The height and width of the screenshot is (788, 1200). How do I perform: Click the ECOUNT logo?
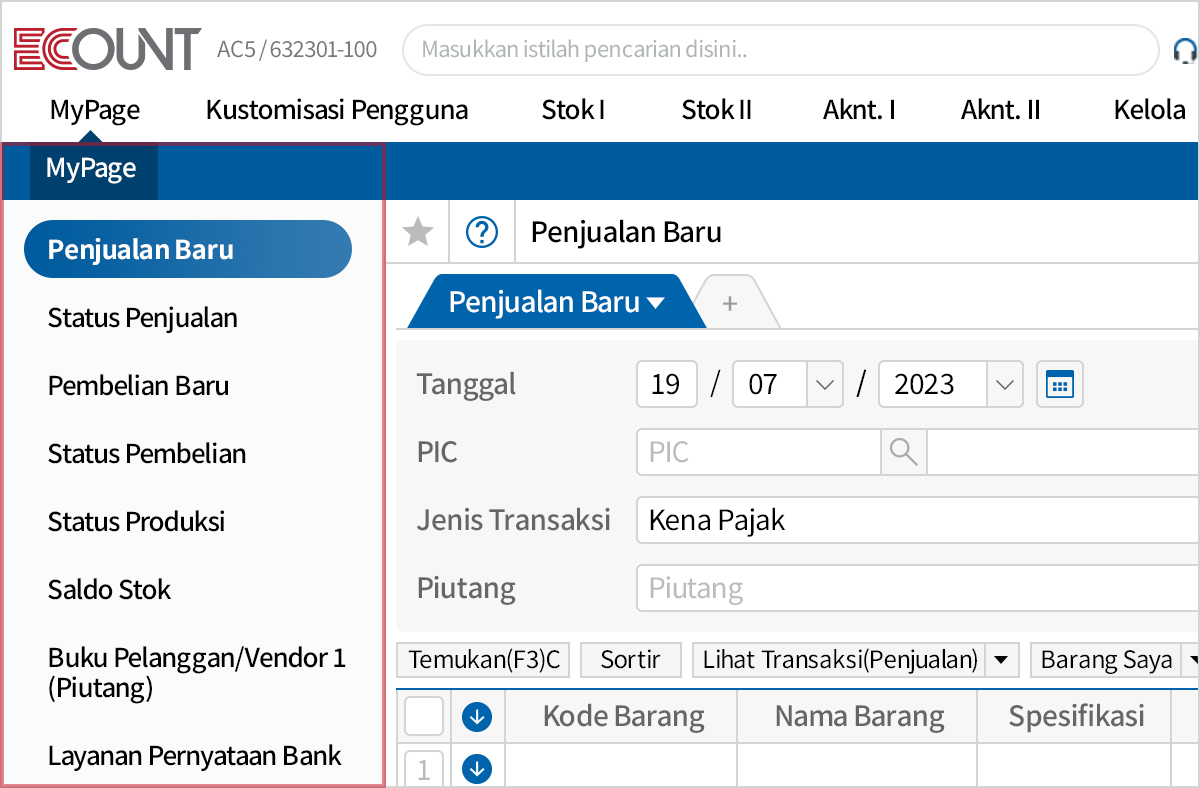coord(103,47)
